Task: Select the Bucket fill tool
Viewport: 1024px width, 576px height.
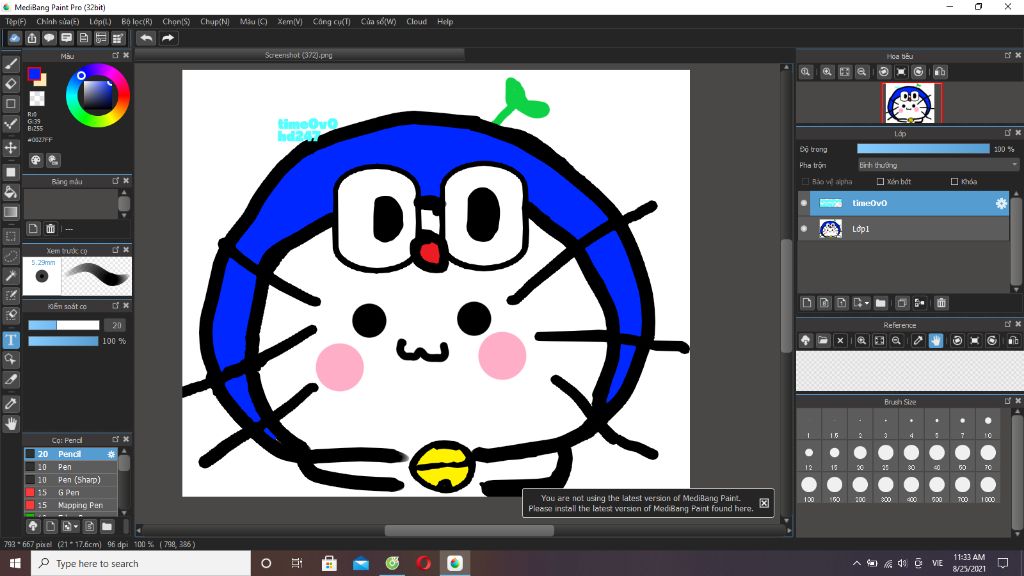Action: coord(10,192)
